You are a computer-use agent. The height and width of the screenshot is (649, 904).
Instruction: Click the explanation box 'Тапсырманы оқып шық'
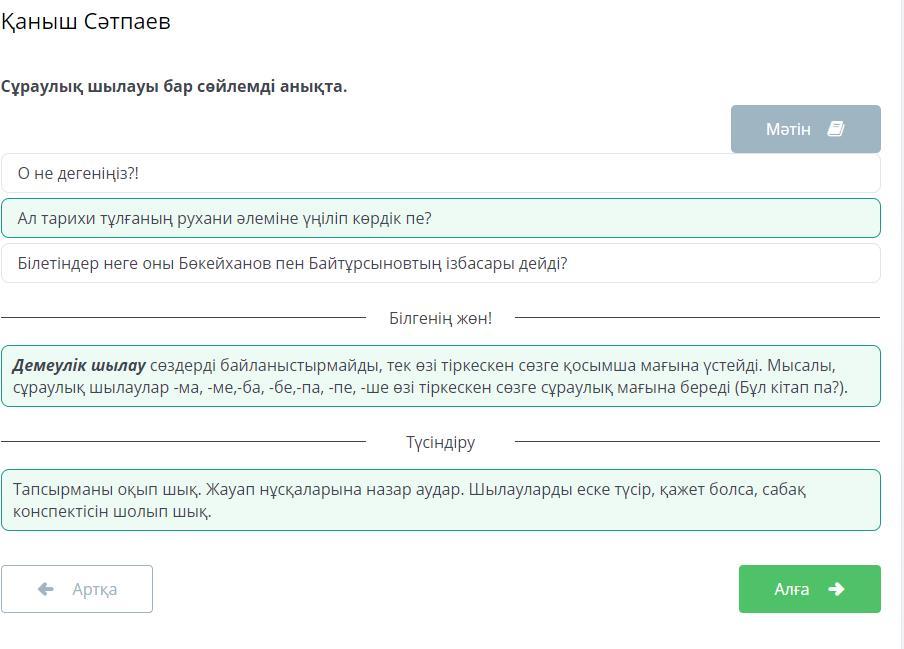[x=440, y=500]
